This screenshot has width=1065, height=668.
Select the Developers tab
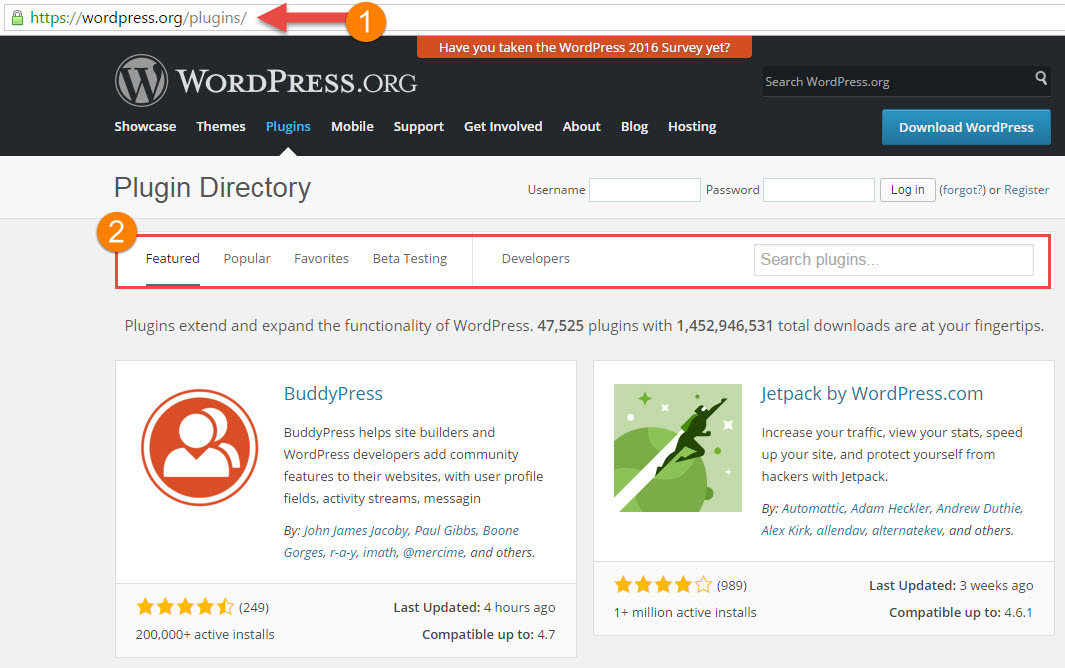tap(535, 258)
